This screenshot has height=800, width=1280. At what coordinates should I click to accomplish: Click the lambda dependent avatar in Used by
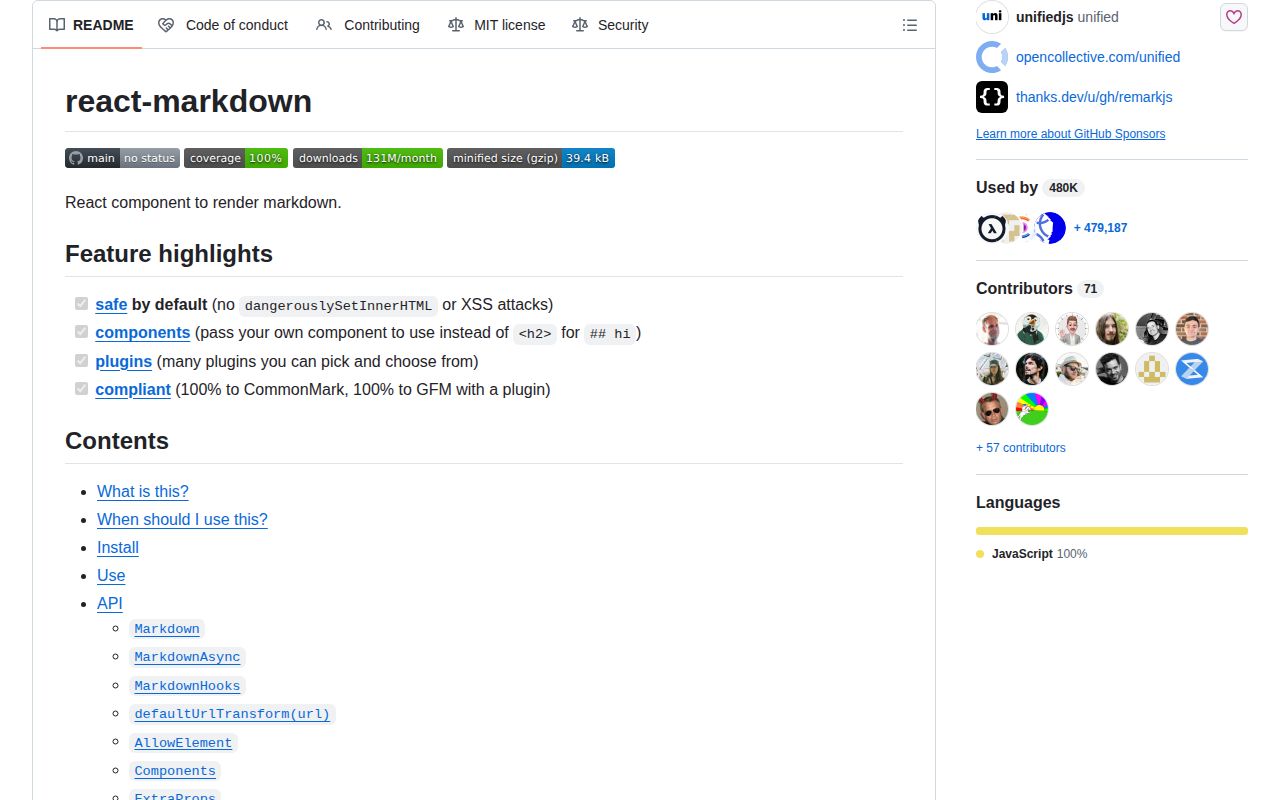pos(991,228)
